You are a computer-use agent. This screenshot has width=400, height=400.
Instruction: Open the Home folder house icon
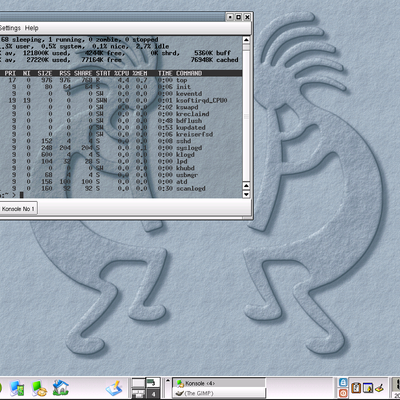pyautogui.click(x=61, y=387)
